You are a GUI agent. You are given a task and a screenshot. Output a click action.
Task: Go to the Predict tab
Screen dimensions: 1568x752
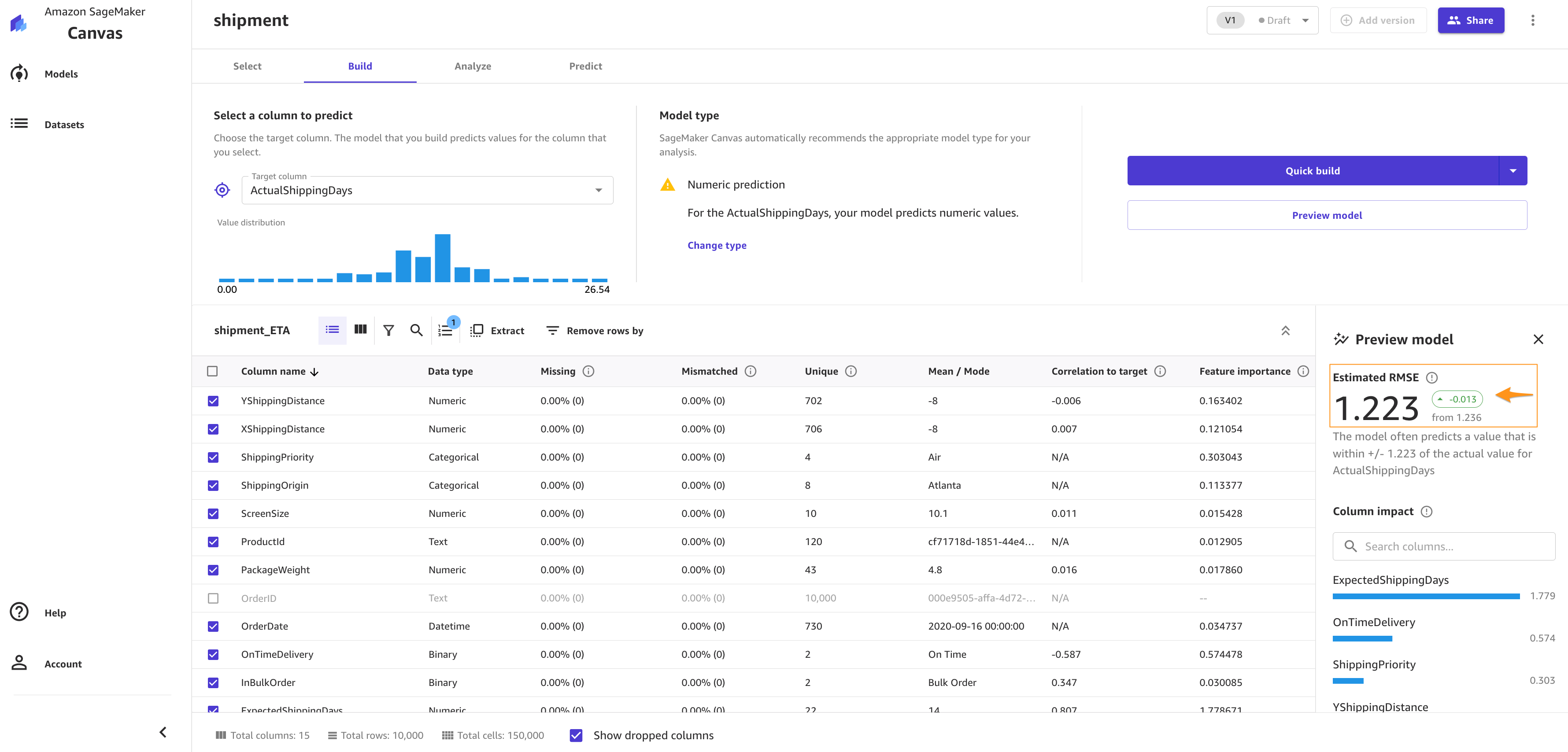point(585,66)
